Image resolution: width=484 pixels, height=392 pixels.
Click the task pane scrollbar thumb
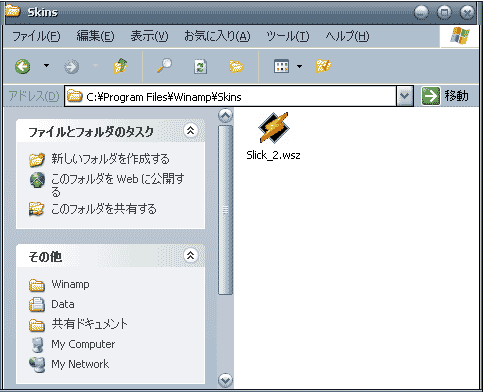[225, 210]
